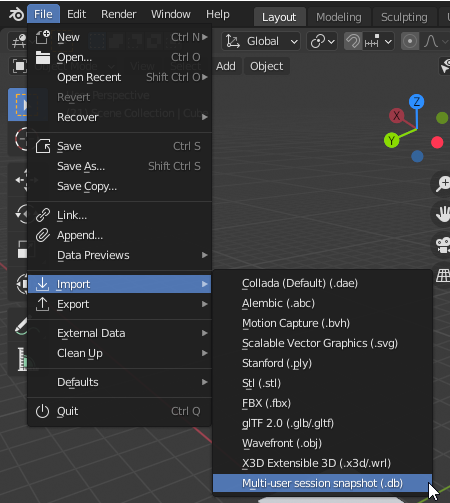Expand the Defaults submenu

pyautogui.click(x=119, y=382)
